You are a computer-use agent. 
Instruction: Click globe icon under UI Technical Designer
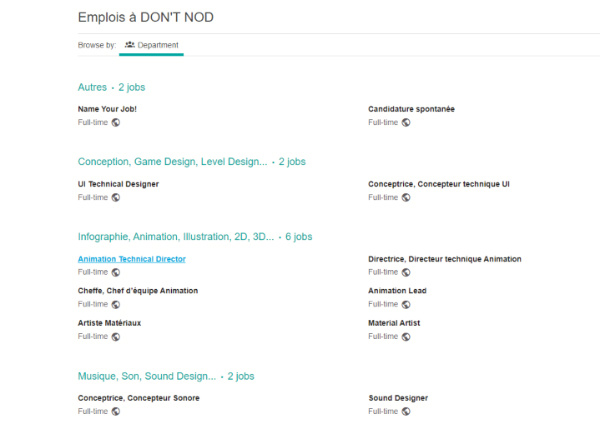116,197
